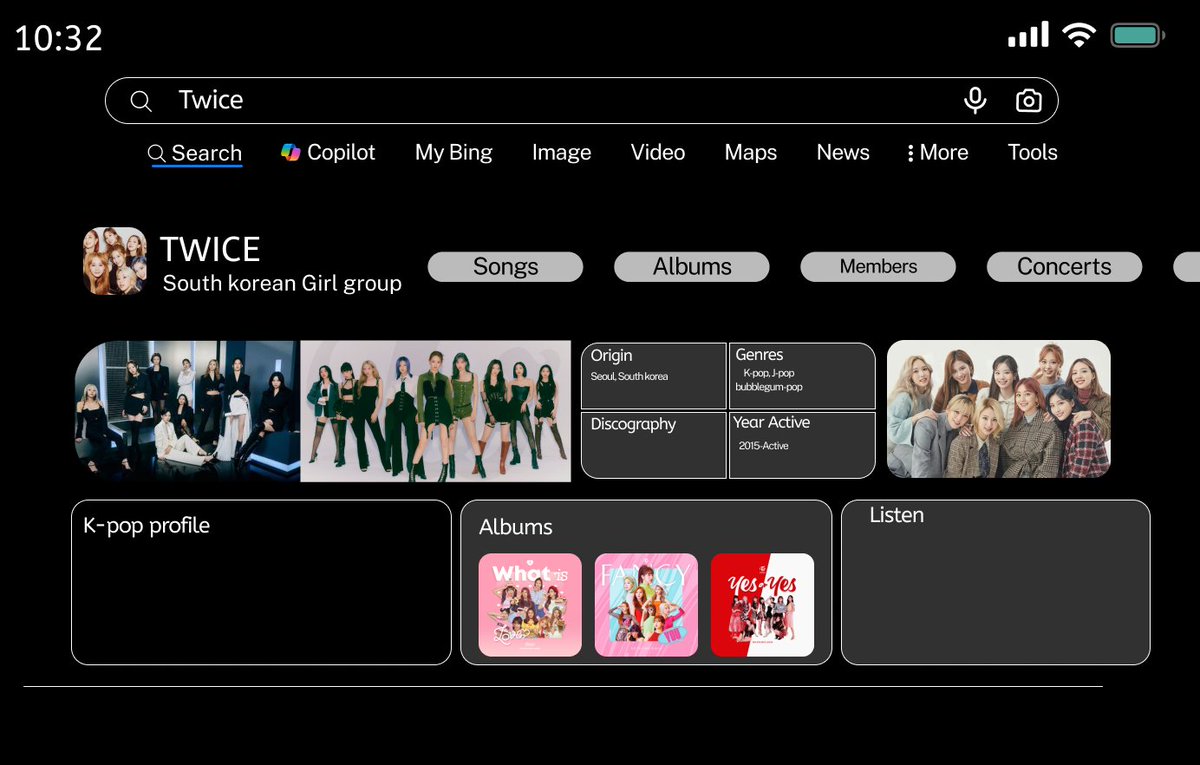Open the dark-outfit group photo
The image size is (1200, 765).
(x=187, y=411)
